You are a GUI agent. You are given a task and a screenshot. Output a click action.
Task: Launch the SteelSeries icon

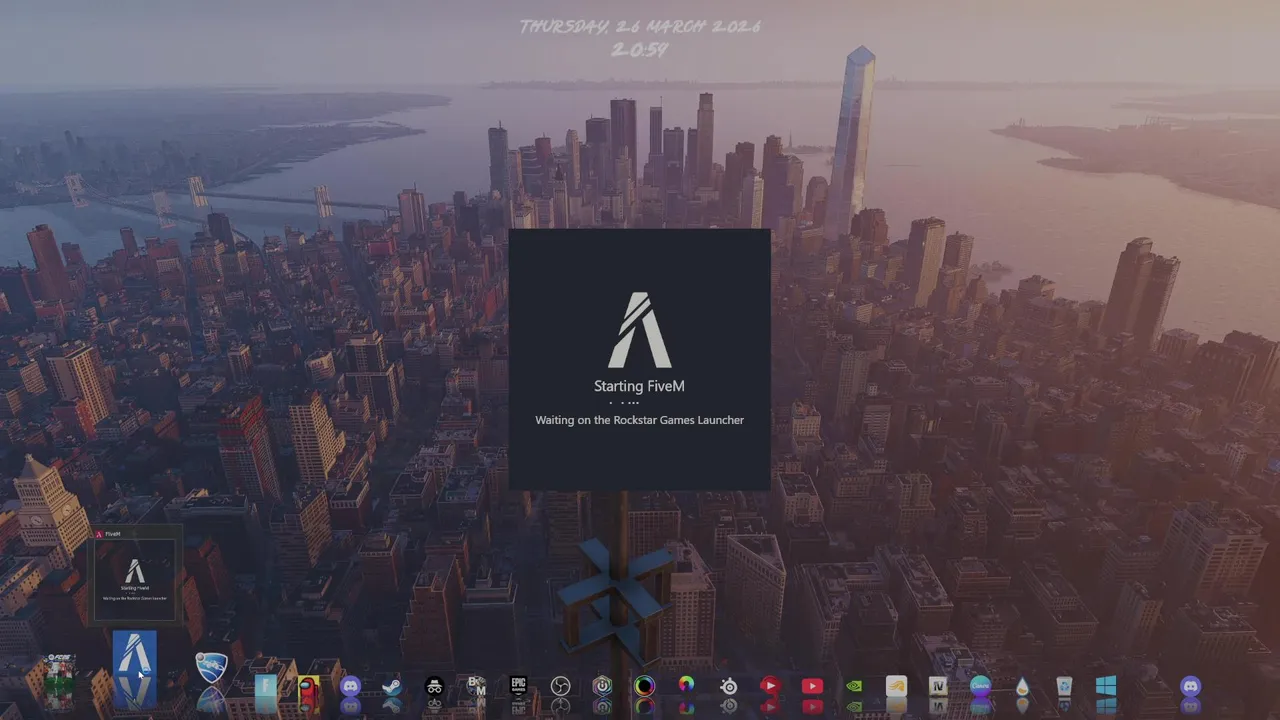[x=729, y=686]
